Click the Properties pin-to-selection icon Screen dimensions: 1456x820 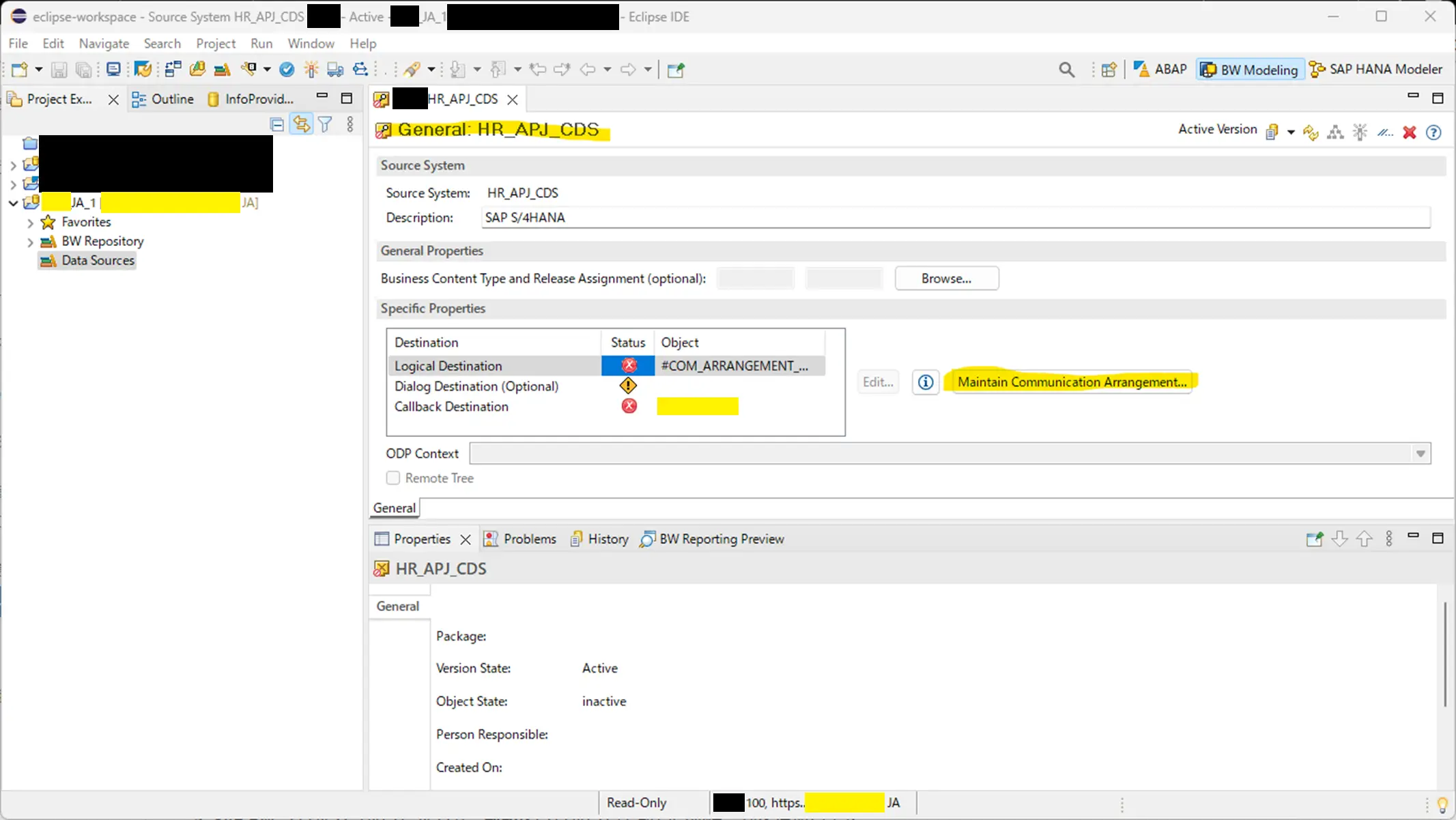point(1314,539)
